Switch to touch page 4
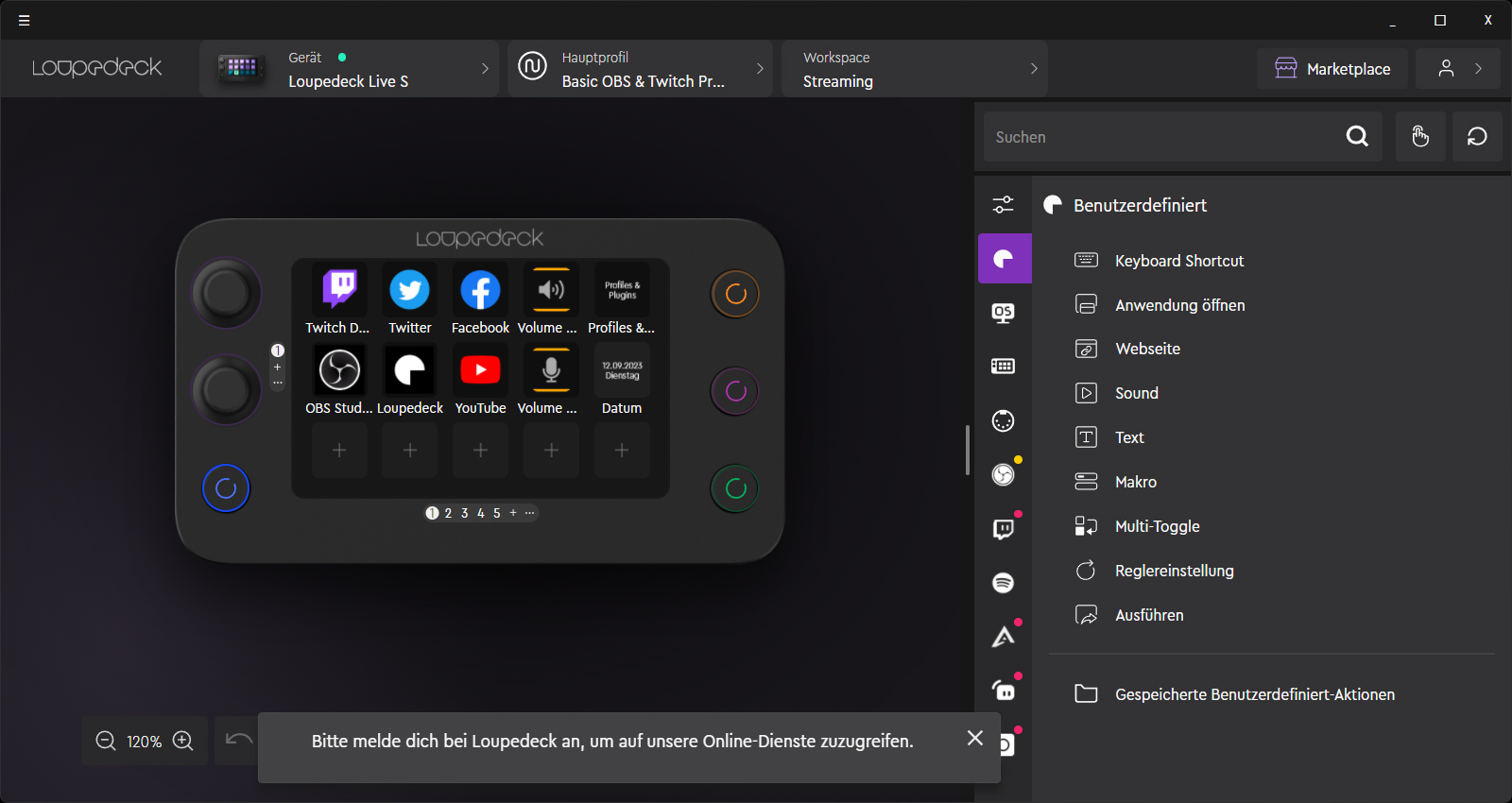This screenshot has height=803, width=1512. click(480, 513)
